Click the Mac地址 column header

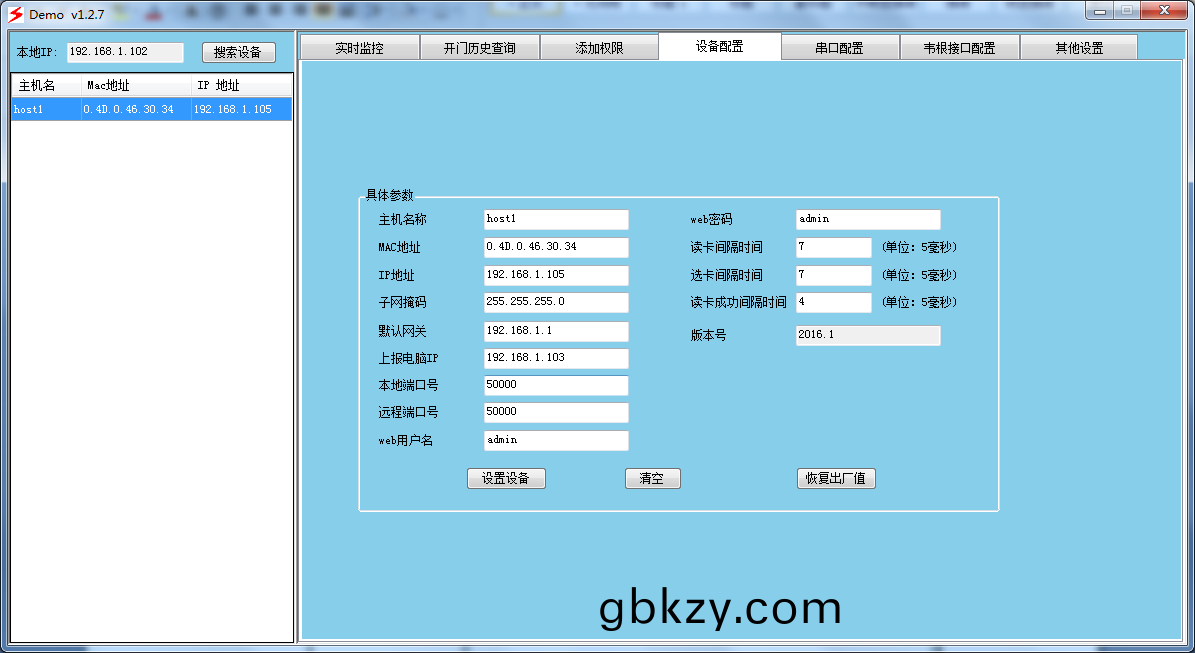click(x=136, y=86)
